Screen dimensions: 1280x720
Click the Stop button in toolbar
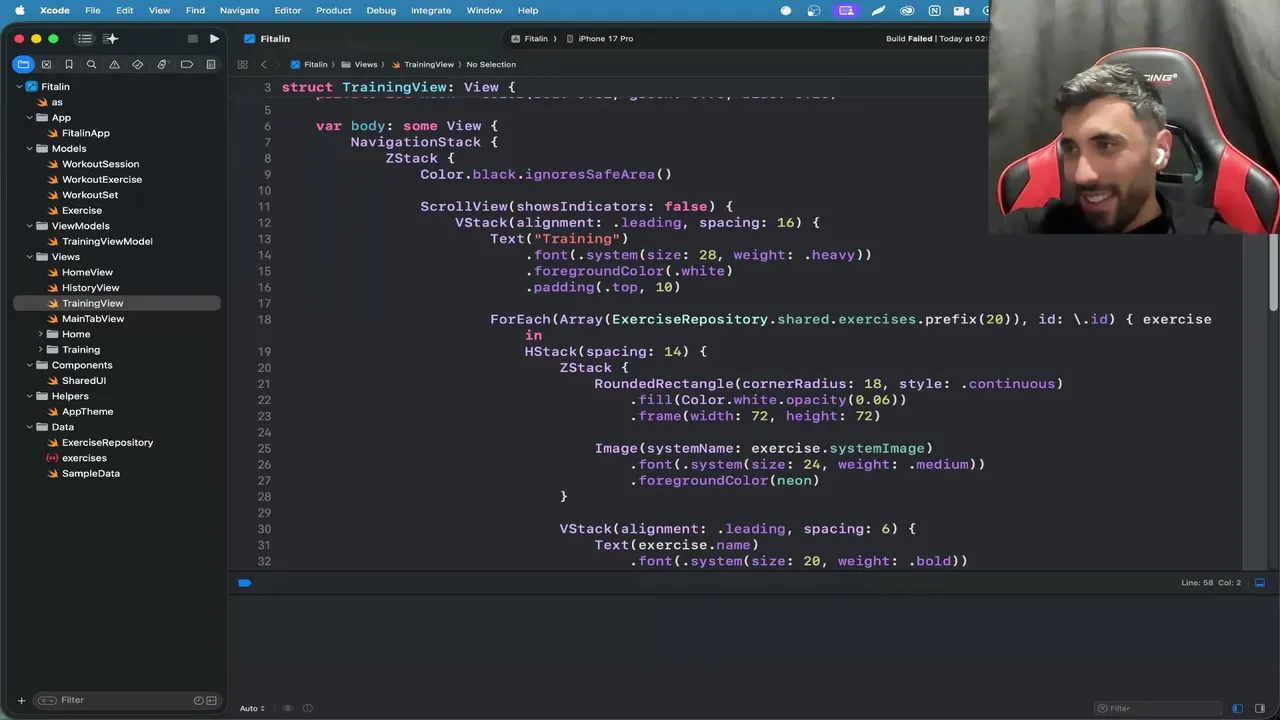click(193, 39)
